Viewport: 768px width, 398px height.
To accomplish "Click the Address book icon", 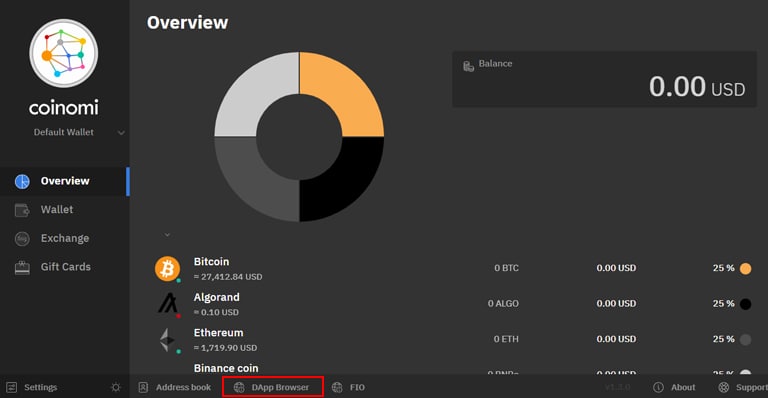I will [143, 387].
